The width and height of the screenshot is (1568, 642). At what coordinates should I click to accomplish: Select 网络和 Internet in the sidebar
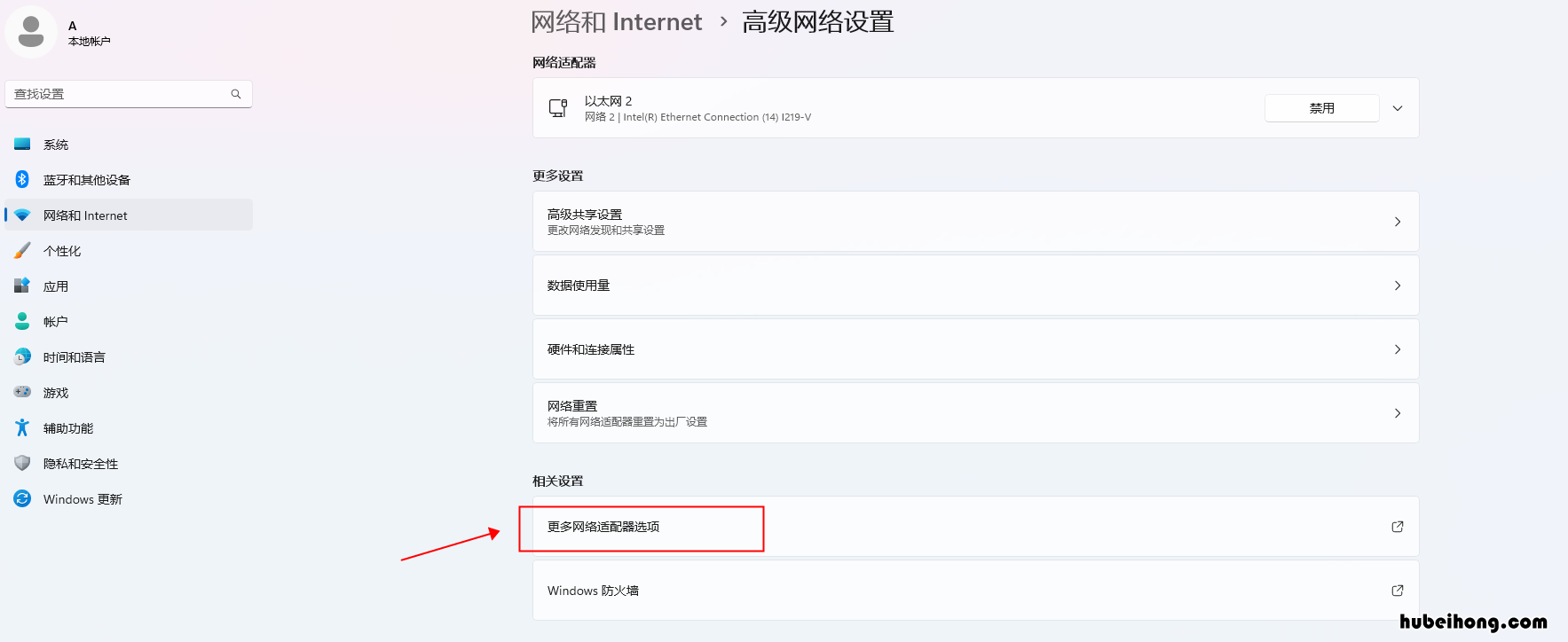click(129, 215)
